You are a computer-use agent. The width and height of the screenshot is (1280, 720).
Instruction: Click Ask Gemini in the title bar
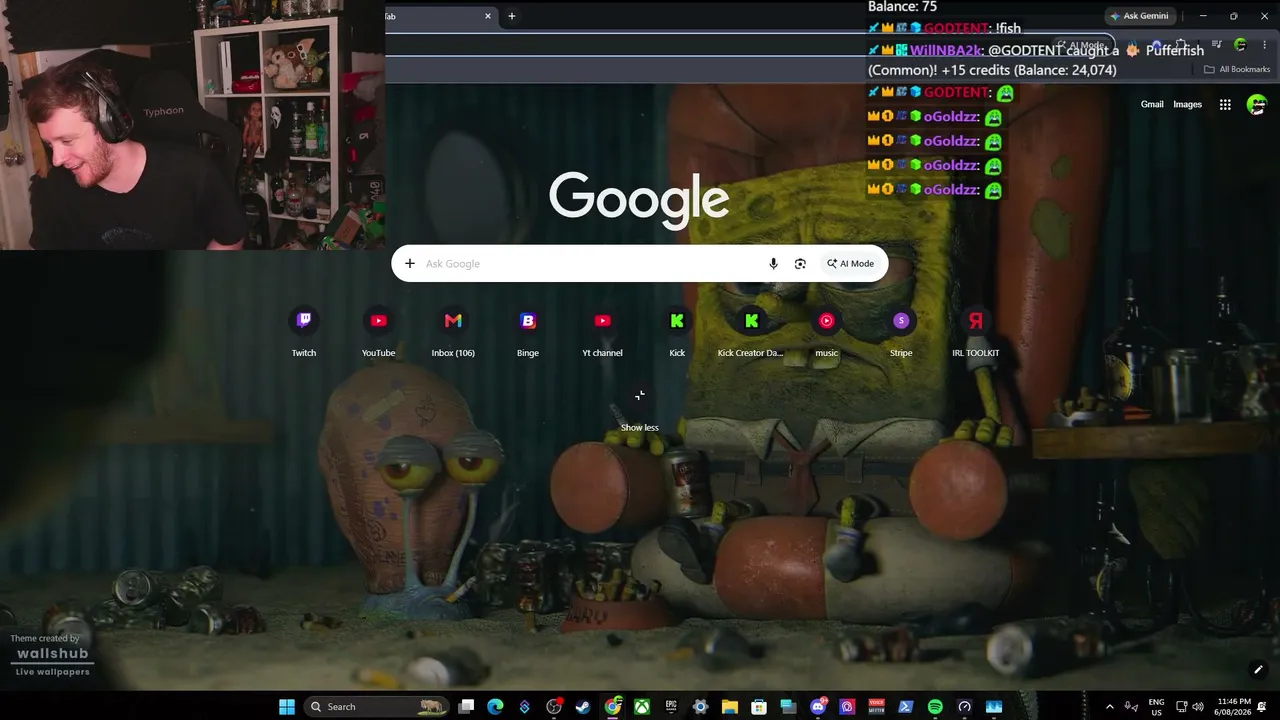1139,16
